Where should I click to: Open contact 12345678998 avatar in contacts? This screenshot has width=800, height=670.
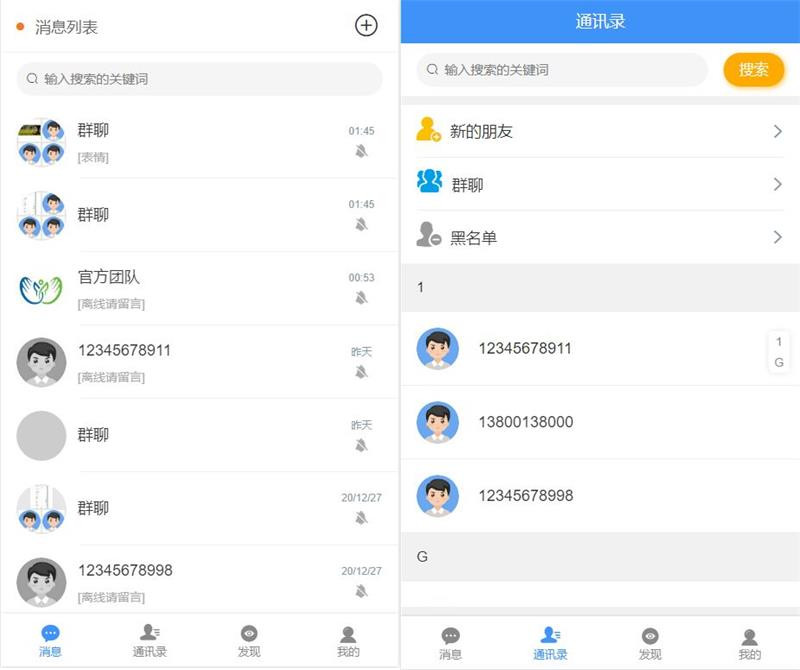coord(438,496)
